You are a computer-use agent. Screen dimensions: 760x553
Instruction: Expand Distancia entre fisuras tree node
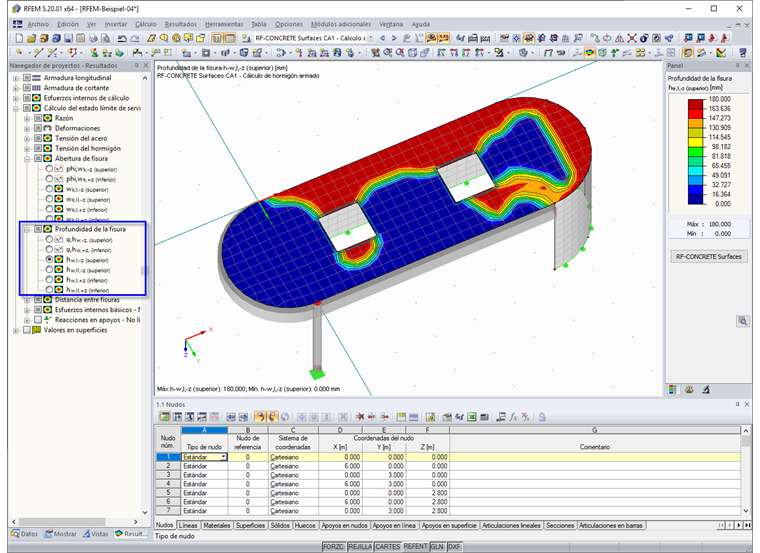pos(27,300)
